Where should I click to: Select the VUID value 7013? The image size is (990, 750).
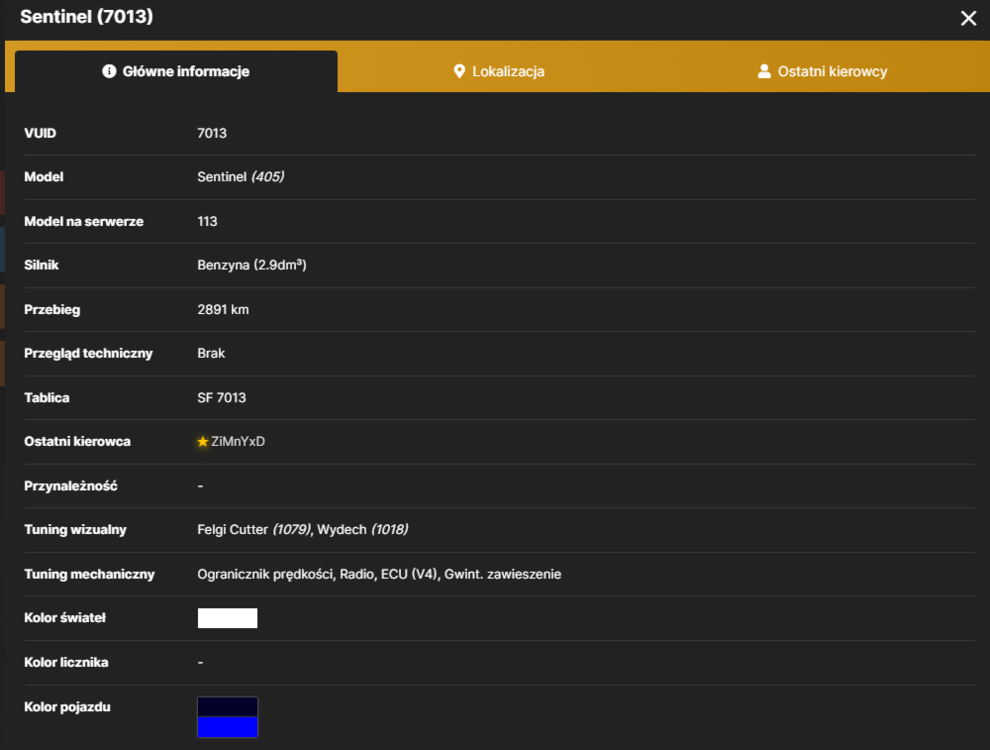click(x=212, y=133)
